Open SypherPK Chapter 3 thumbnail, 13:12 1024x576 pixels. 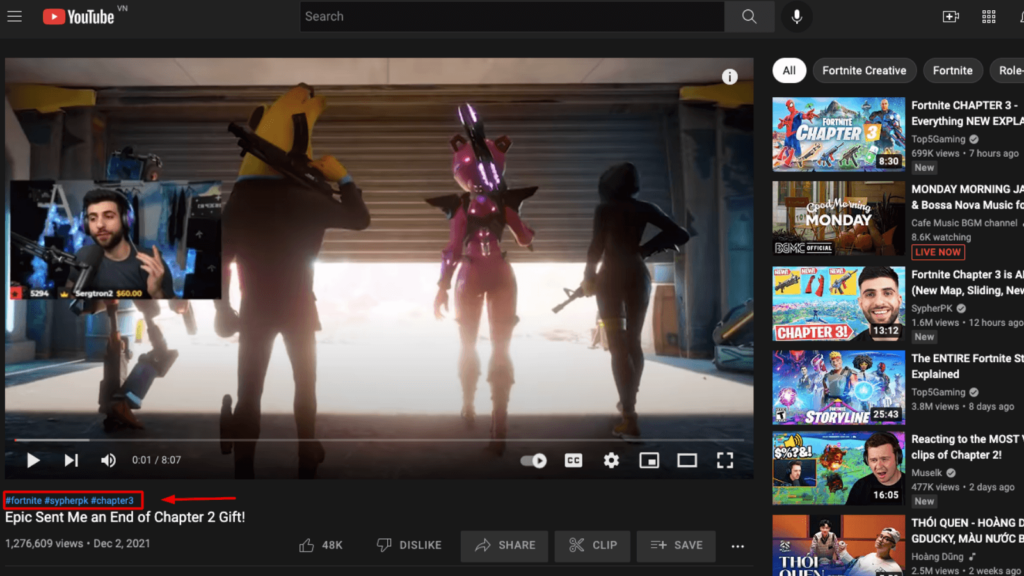839,304
